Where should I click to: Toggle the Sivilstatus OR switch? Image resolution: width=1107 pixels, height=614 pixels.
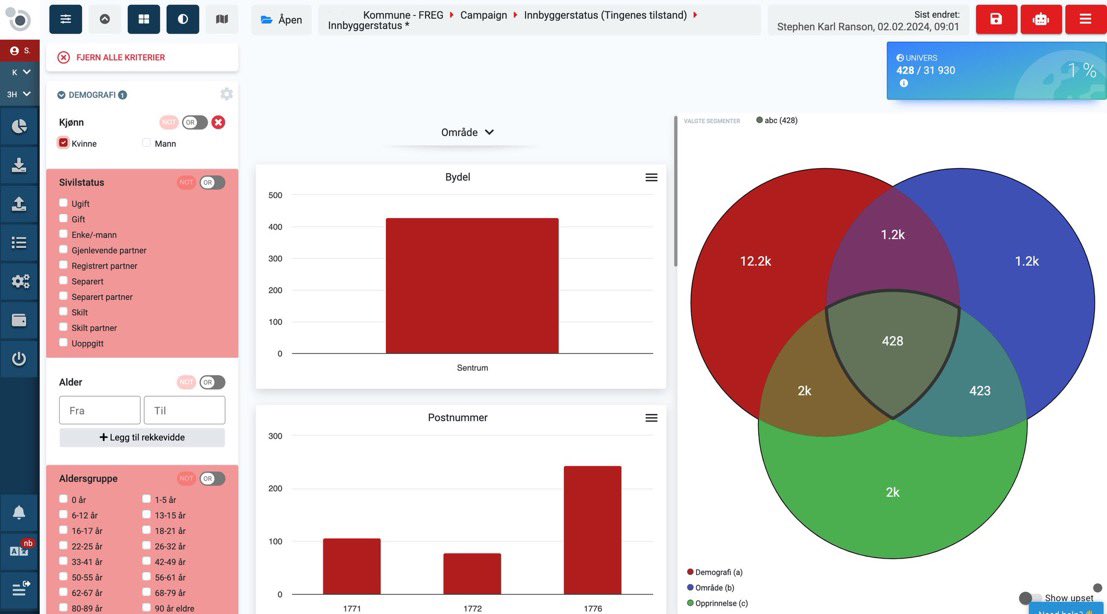(212, 182)
